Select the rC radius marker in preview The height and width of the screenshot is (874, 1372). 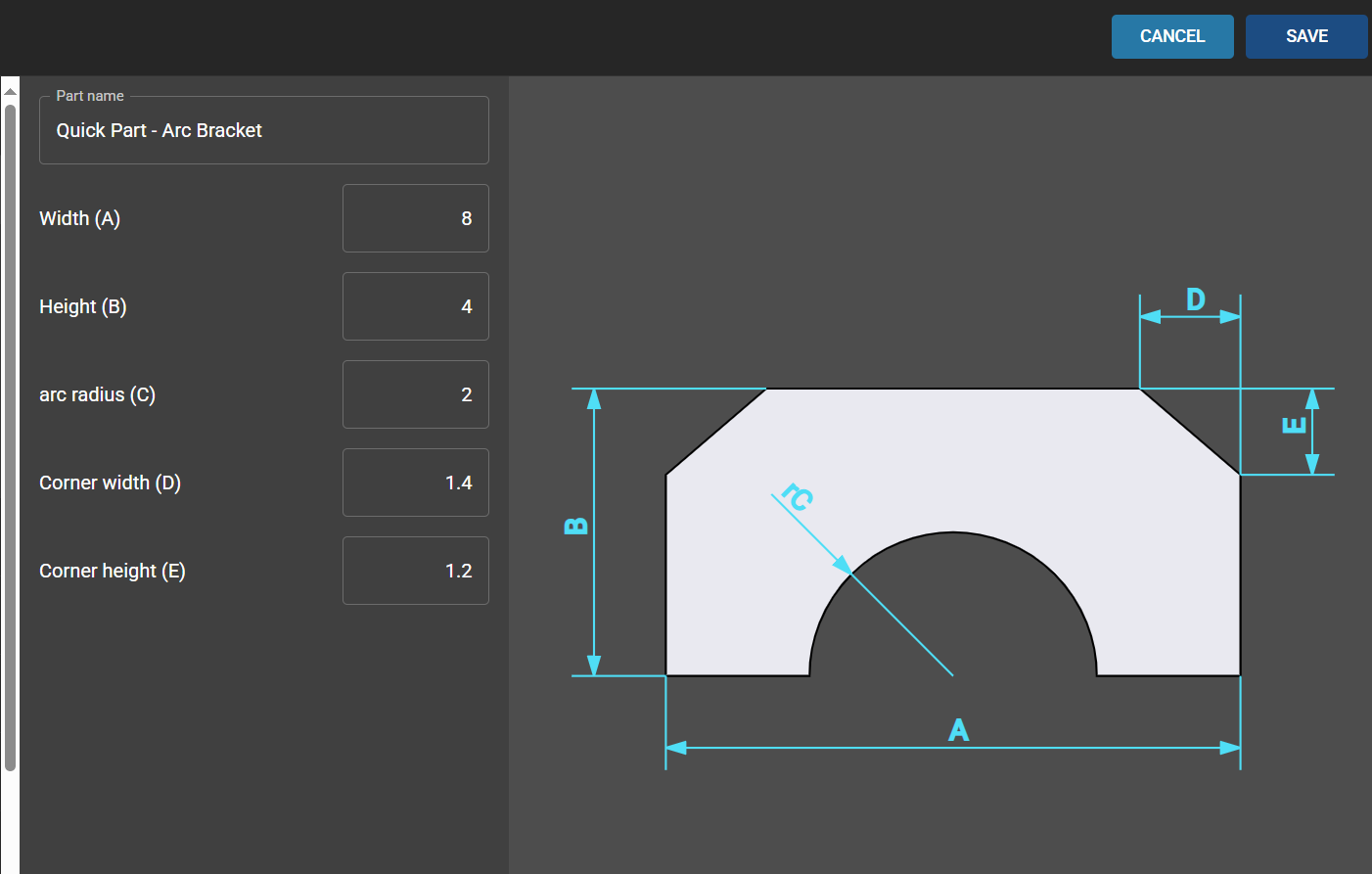pyautogui.click(x=798, y=497)
